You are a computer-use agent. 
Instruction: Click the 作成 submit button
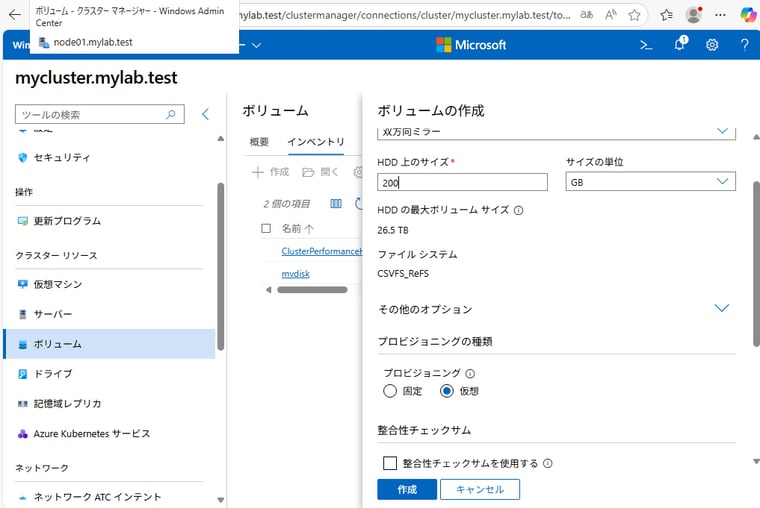[407, 490]
